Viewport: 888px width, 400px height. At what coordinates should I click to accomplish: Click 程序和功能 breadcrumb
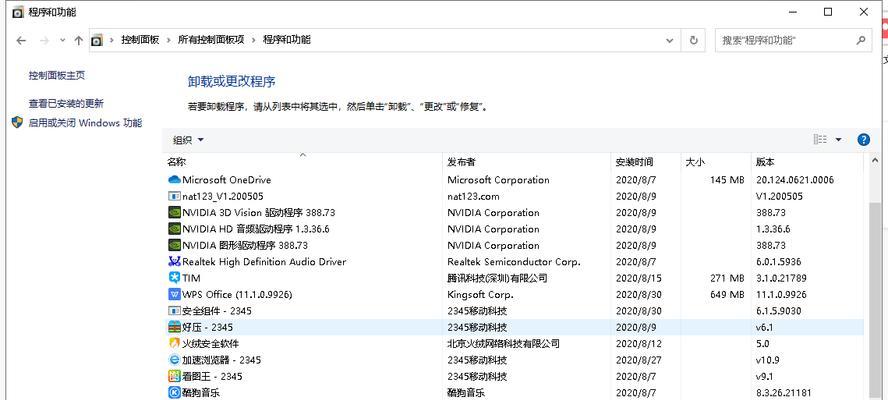click(287, 40)
